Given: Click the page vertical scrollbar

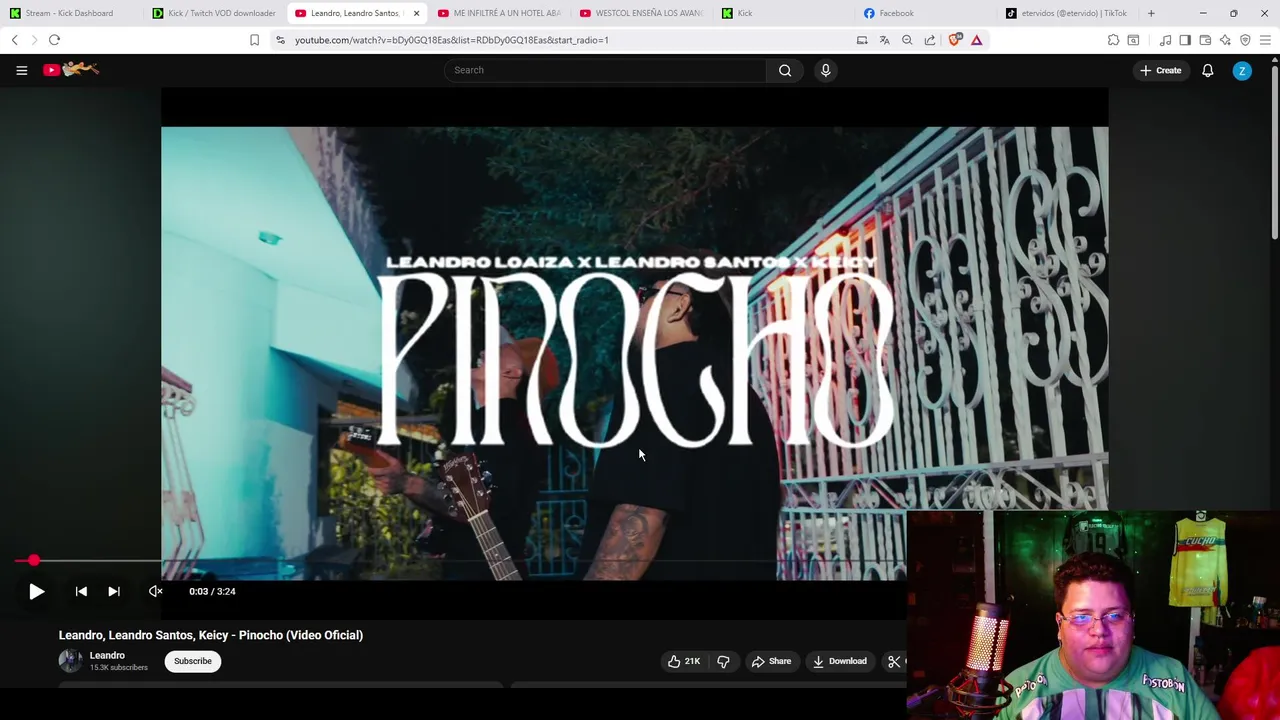Looking at the screenshot, I should click(x=1274, y=150).
